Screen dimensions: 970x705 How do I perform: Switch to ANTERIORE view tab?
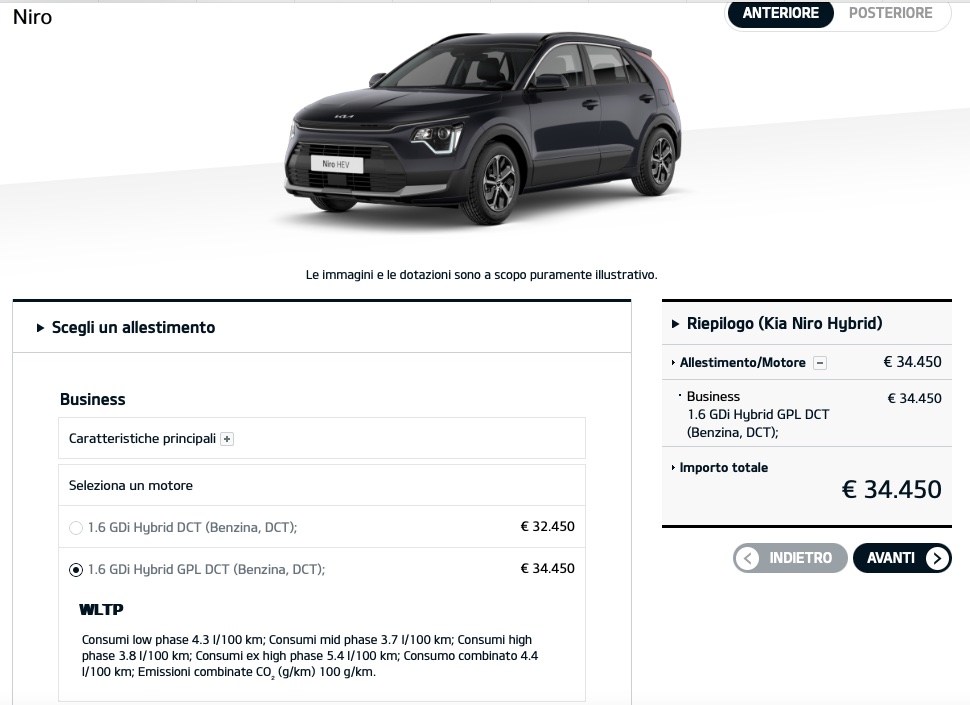pyautogui.click(x=781, y=13)
